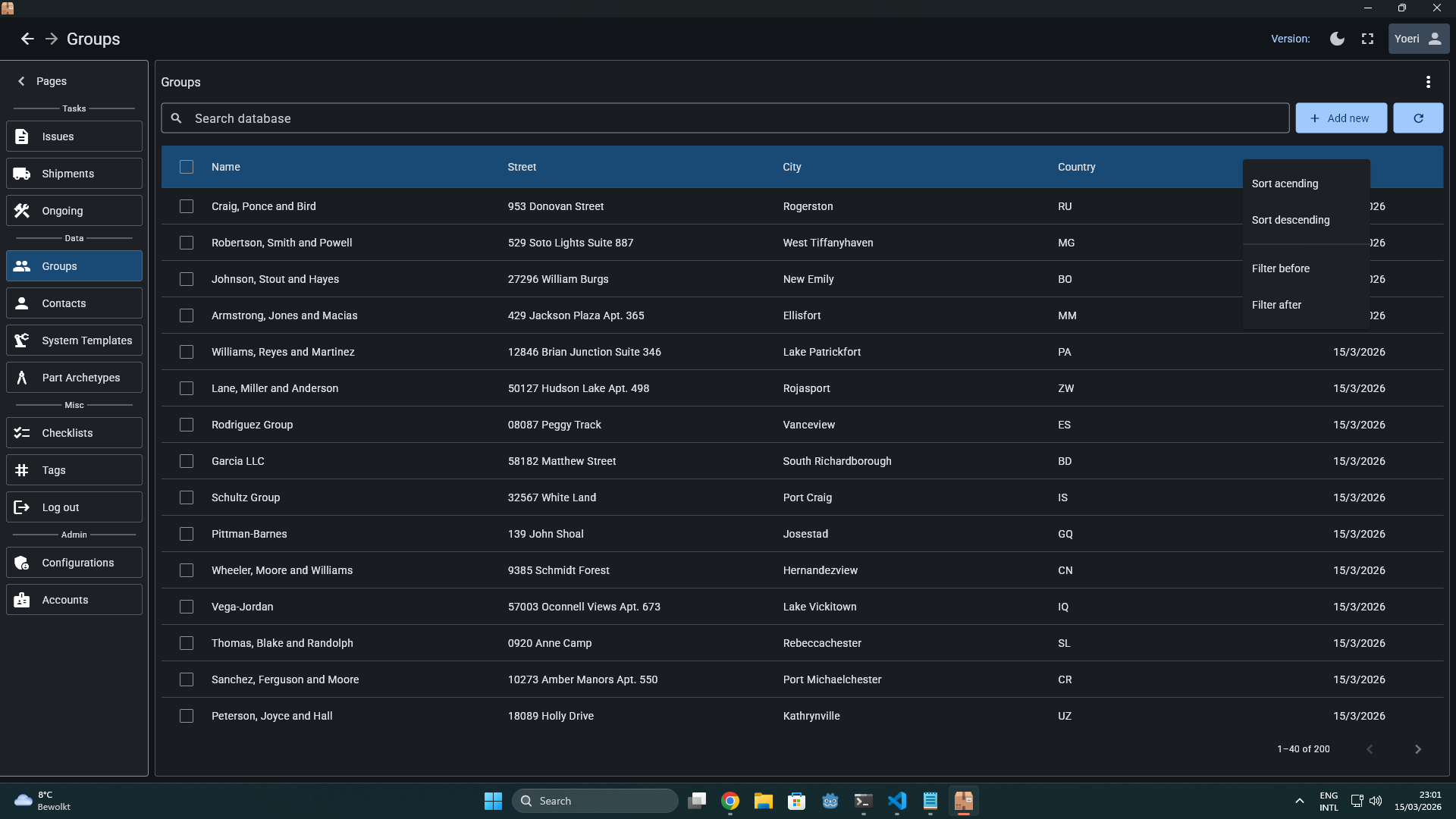Choose Sort descending menu option
This screenshot has height=819, width=1456.
coord(1290,220)
